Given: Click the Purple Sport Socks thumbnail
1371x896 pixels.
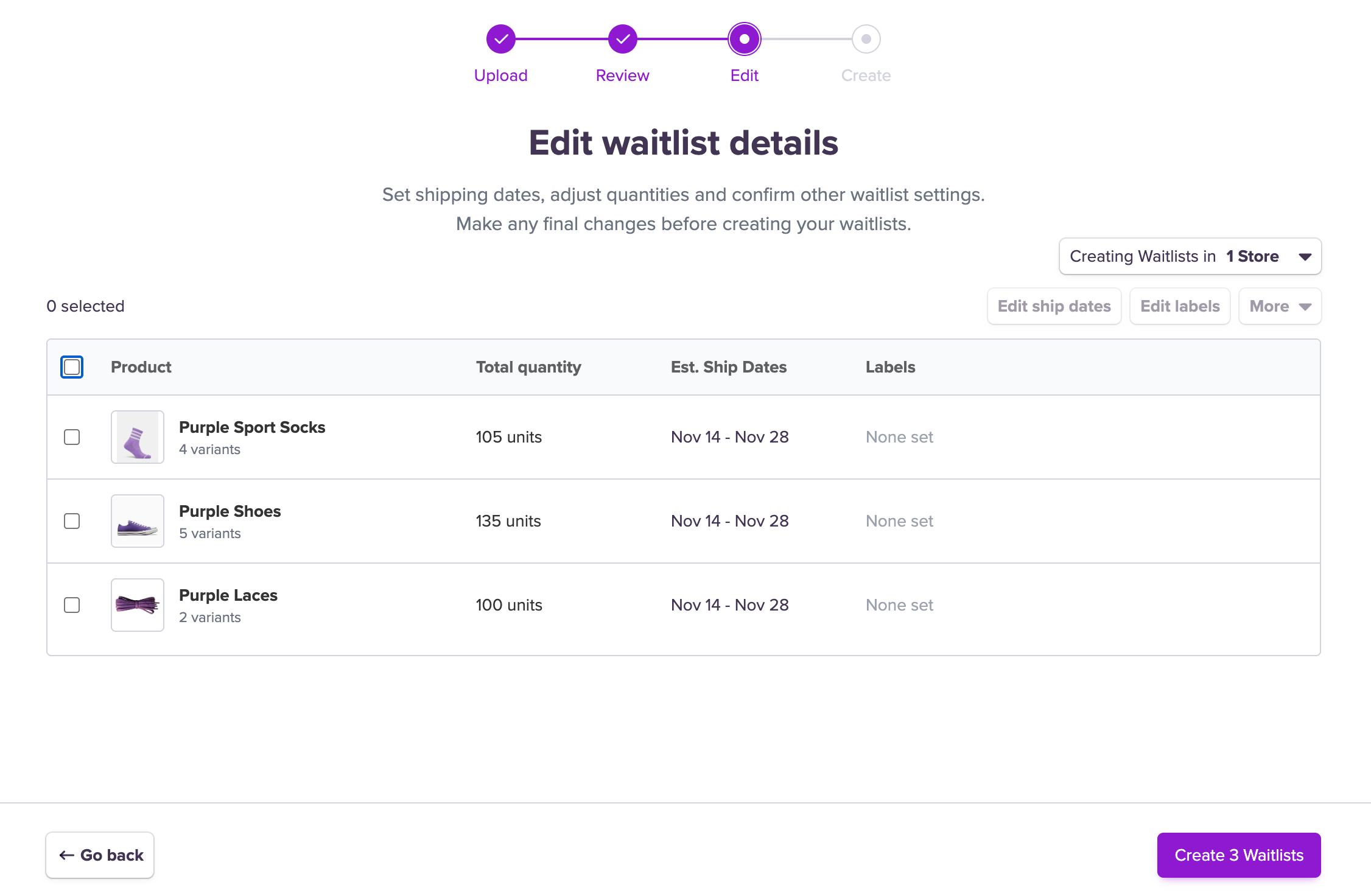Looking at the screenshot, I should coord(138,437).
